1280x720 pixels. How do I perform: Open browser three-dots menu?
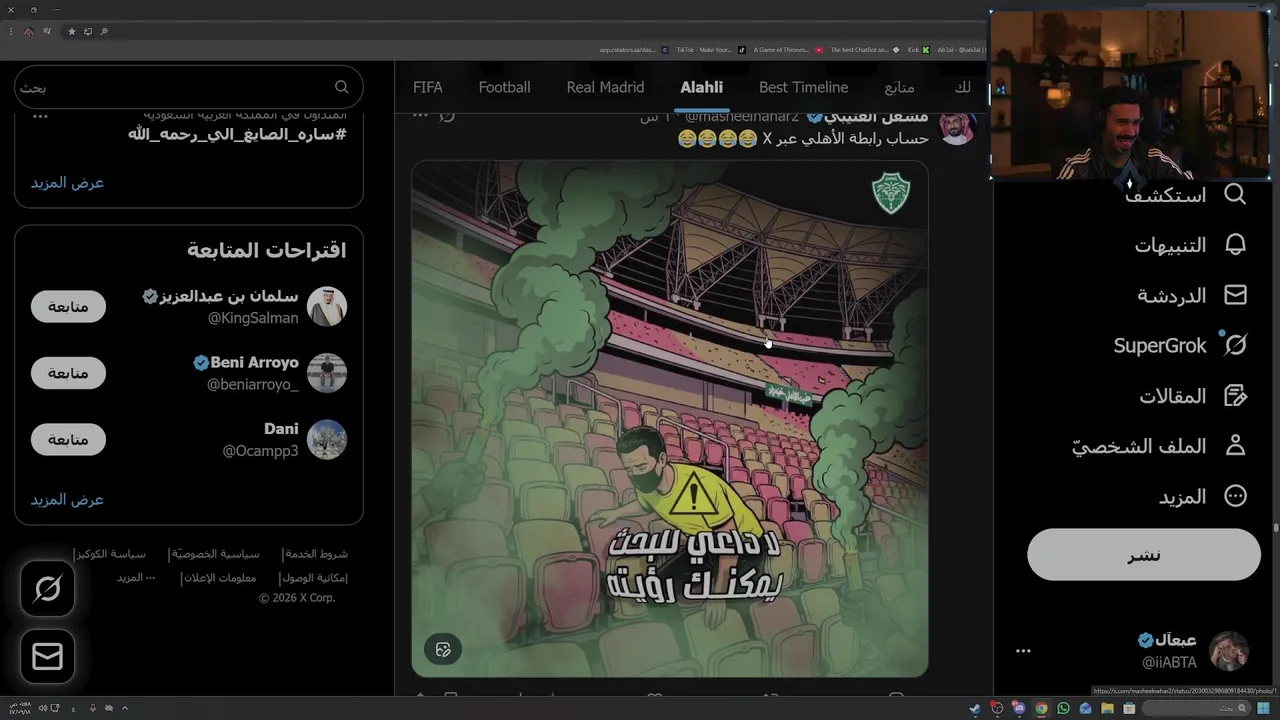[x=10, y=31]
